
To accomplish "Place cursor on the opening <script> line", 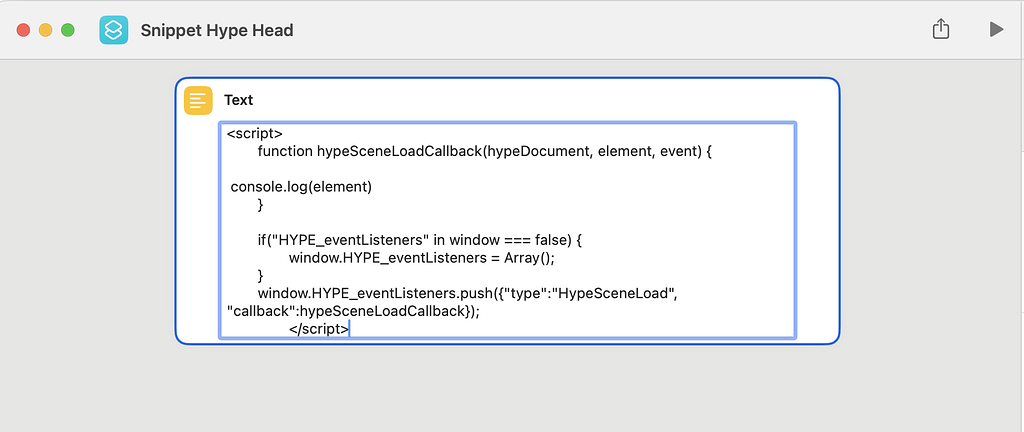I will click(255, 133).
